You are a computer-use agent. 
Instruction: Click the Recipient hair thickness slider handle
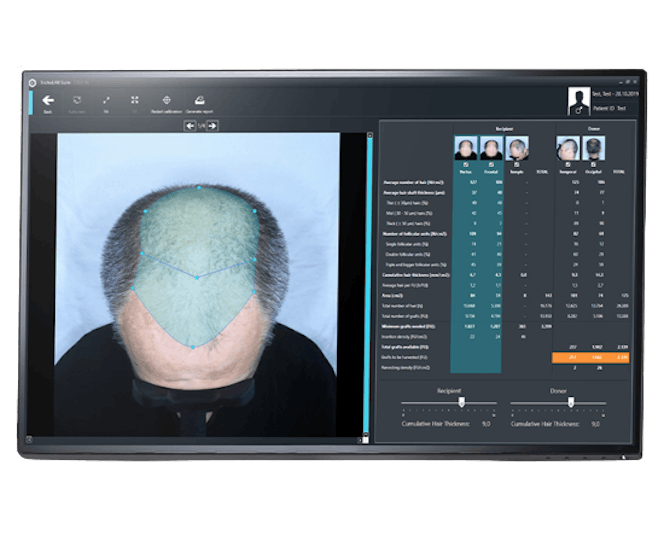[461, 401]
